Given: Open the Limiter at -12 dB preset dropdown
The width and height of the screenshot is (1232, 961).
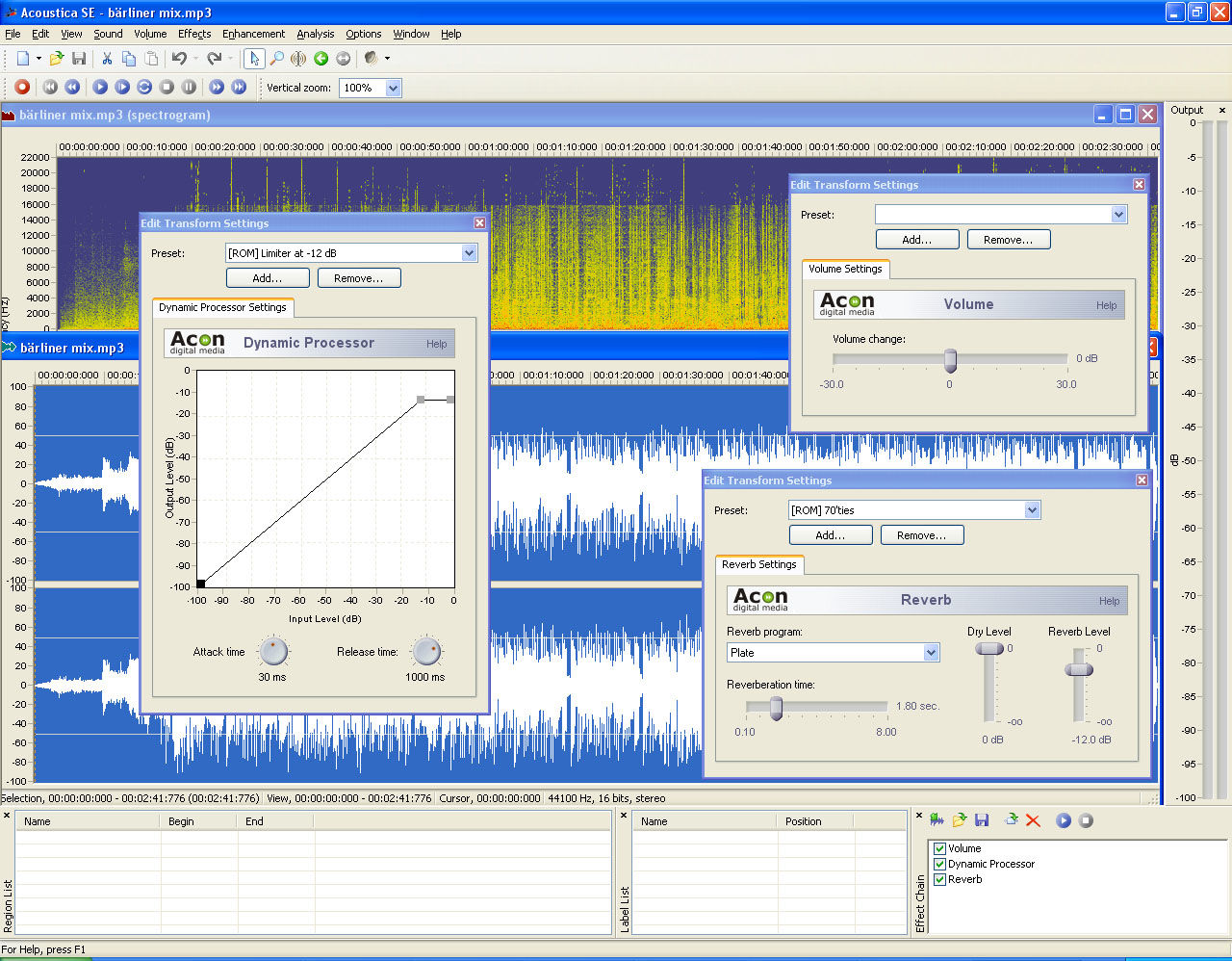Looking at the screenshot, I should 469,253.
